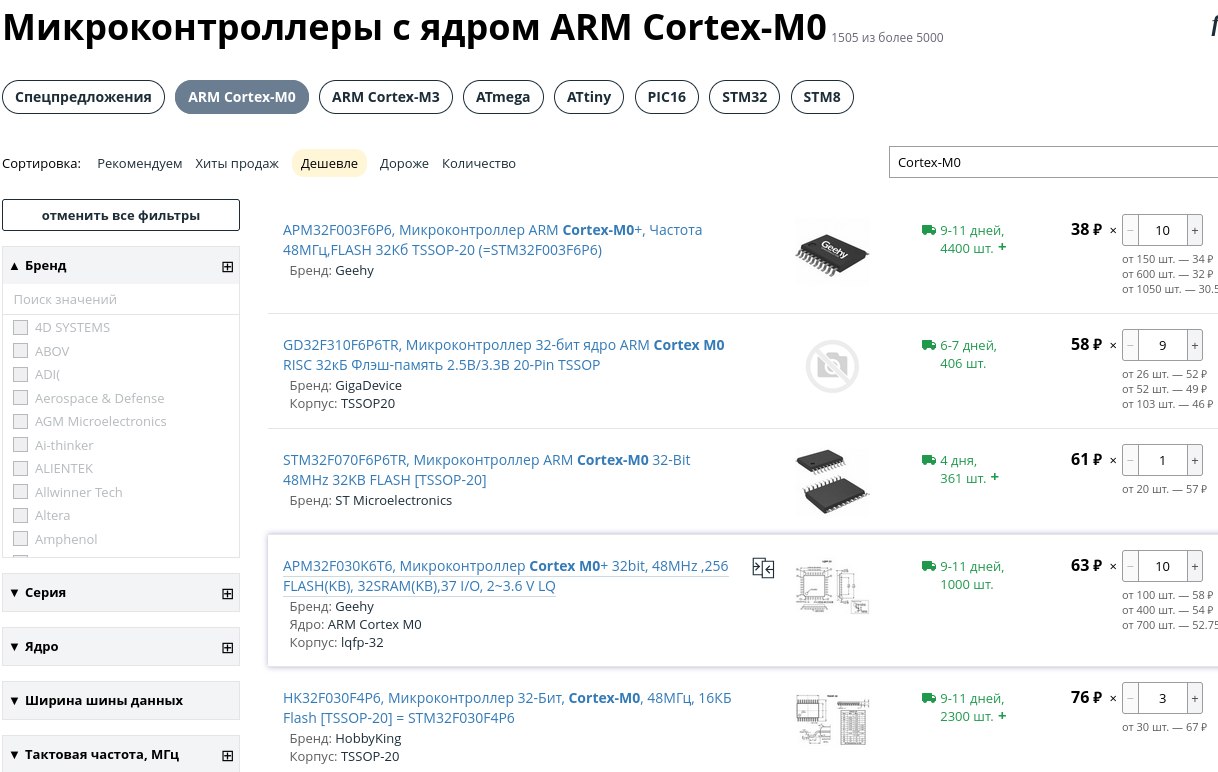Click the STM32F070F6P6TR chip image

click(x=832, y=481)
